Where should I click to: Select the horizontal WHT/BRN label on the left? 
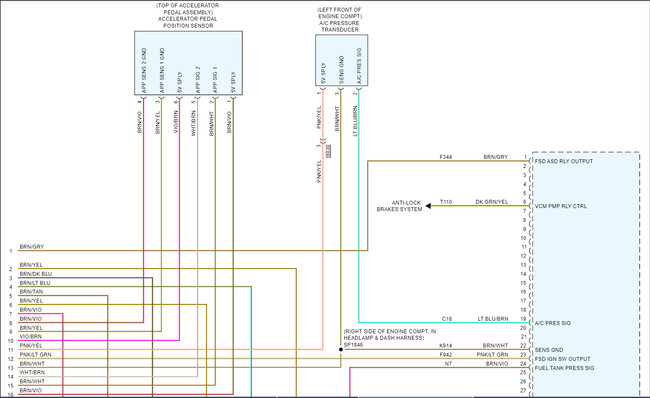tap(32, 372)
